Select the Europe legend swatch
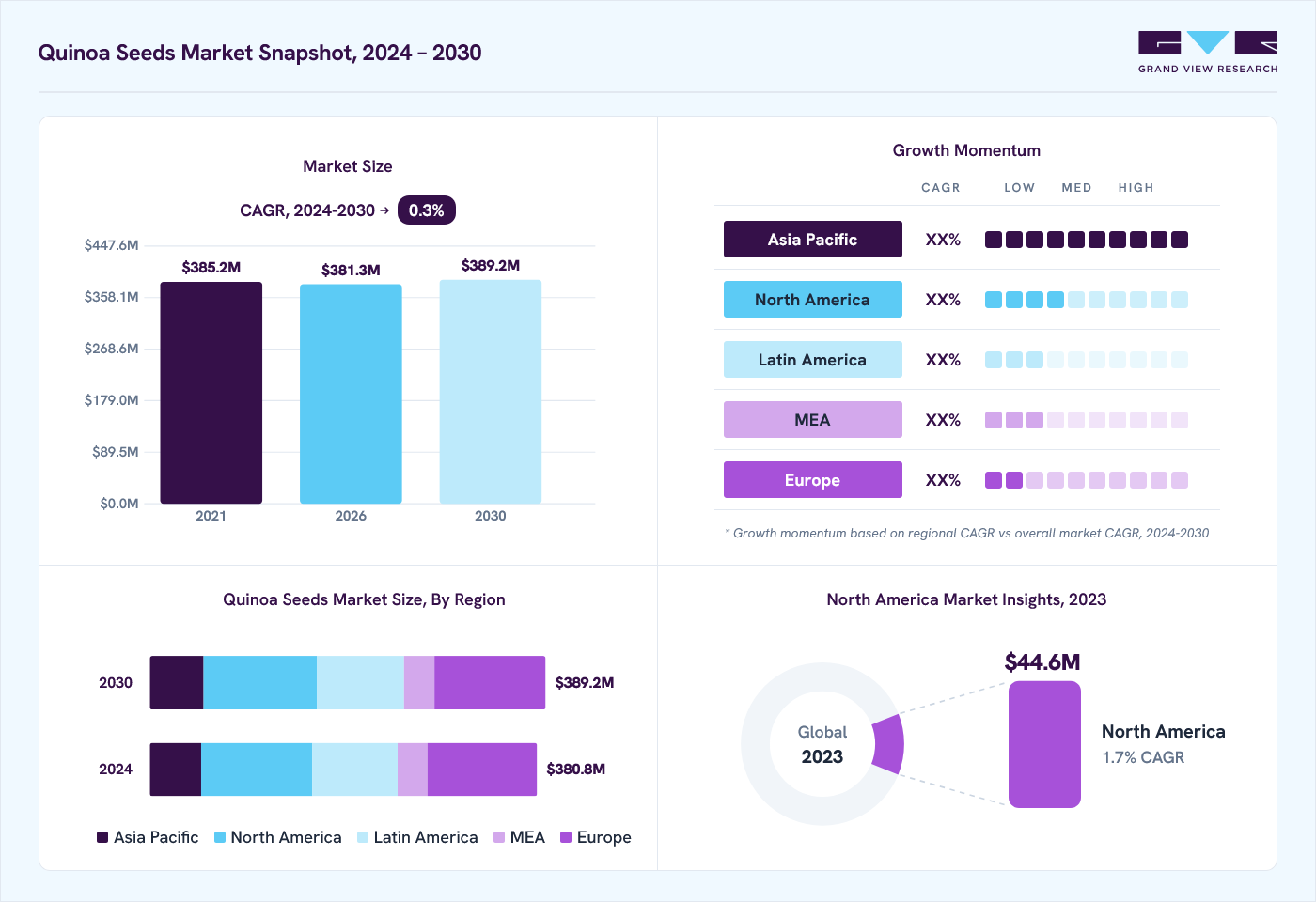The height and width of the screenshot is (902, 1316). pos(566,837)
